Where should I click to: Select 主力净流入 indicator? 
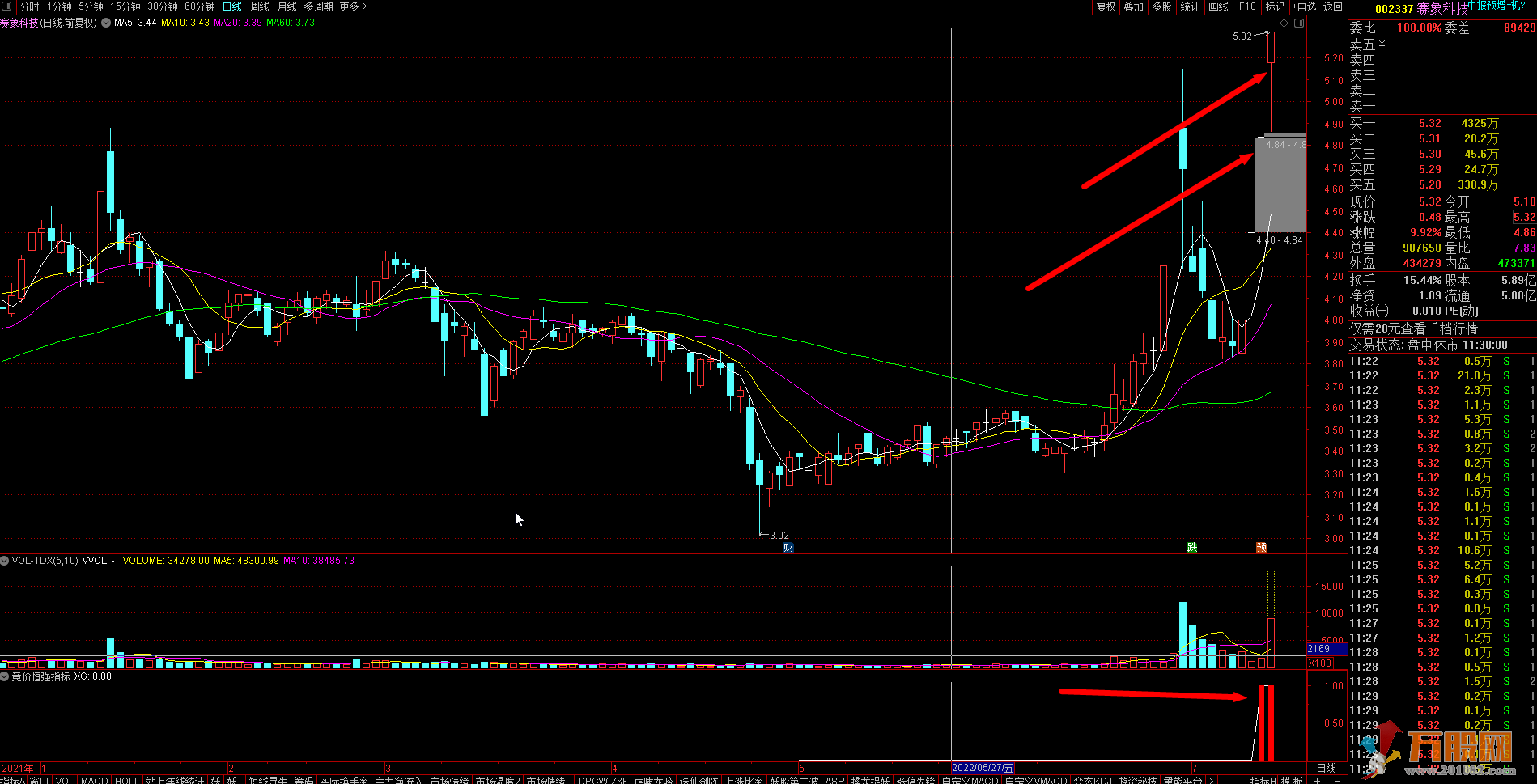398,780
